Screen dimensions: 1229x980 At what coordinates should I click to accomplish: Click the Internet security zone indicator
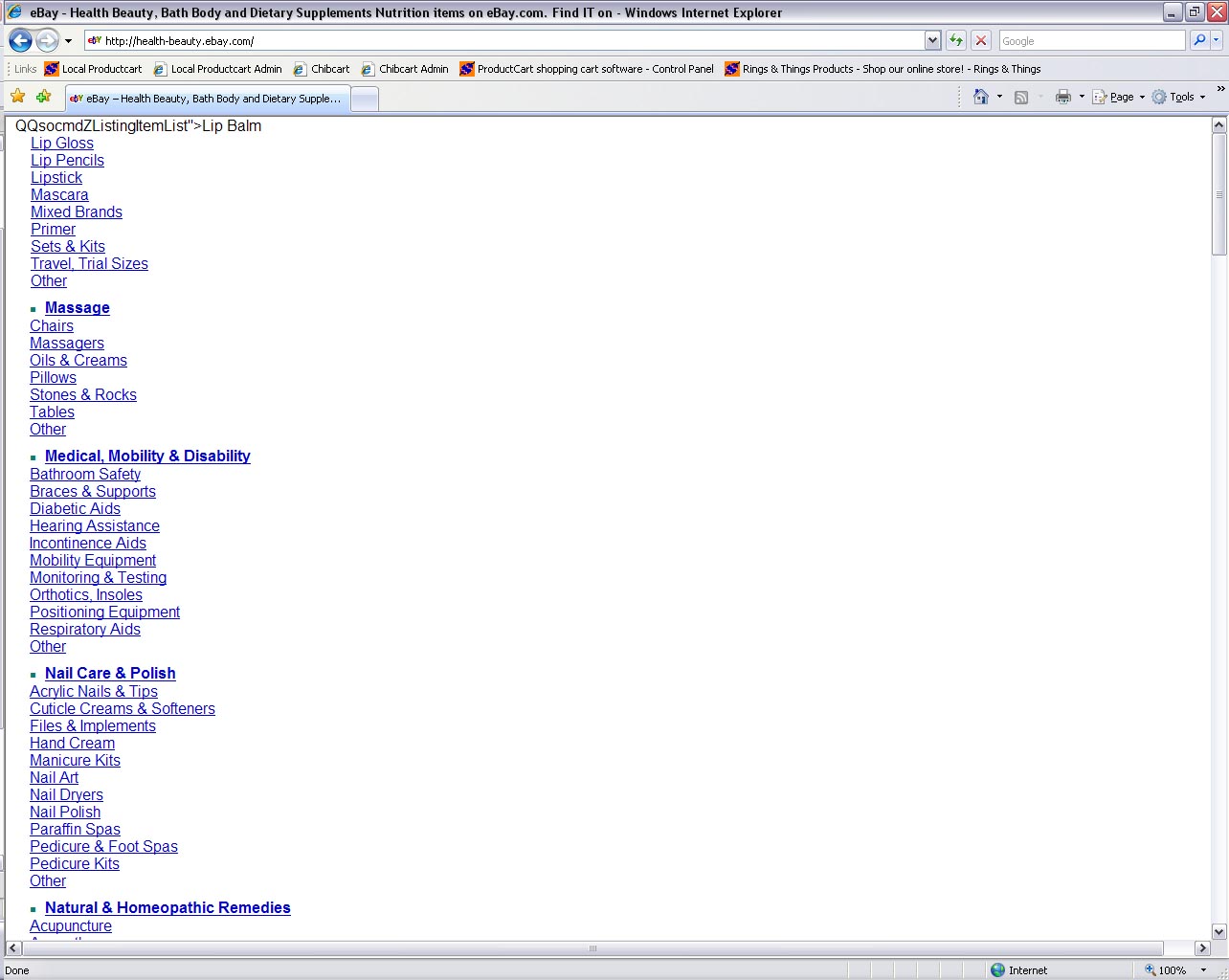1019,970
